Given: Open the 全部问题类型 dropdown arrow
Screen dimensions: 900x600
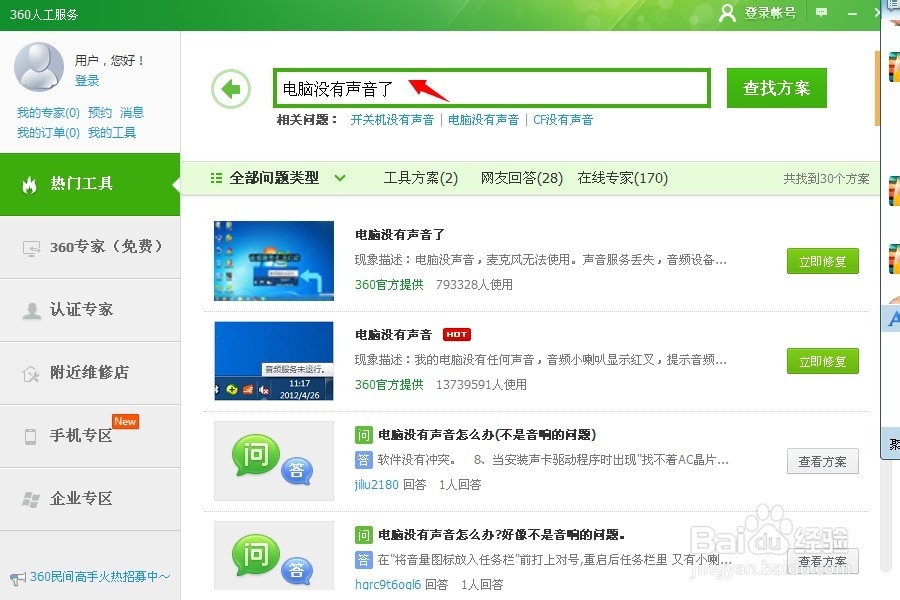Looking at the screenshot, I should 340,177.
